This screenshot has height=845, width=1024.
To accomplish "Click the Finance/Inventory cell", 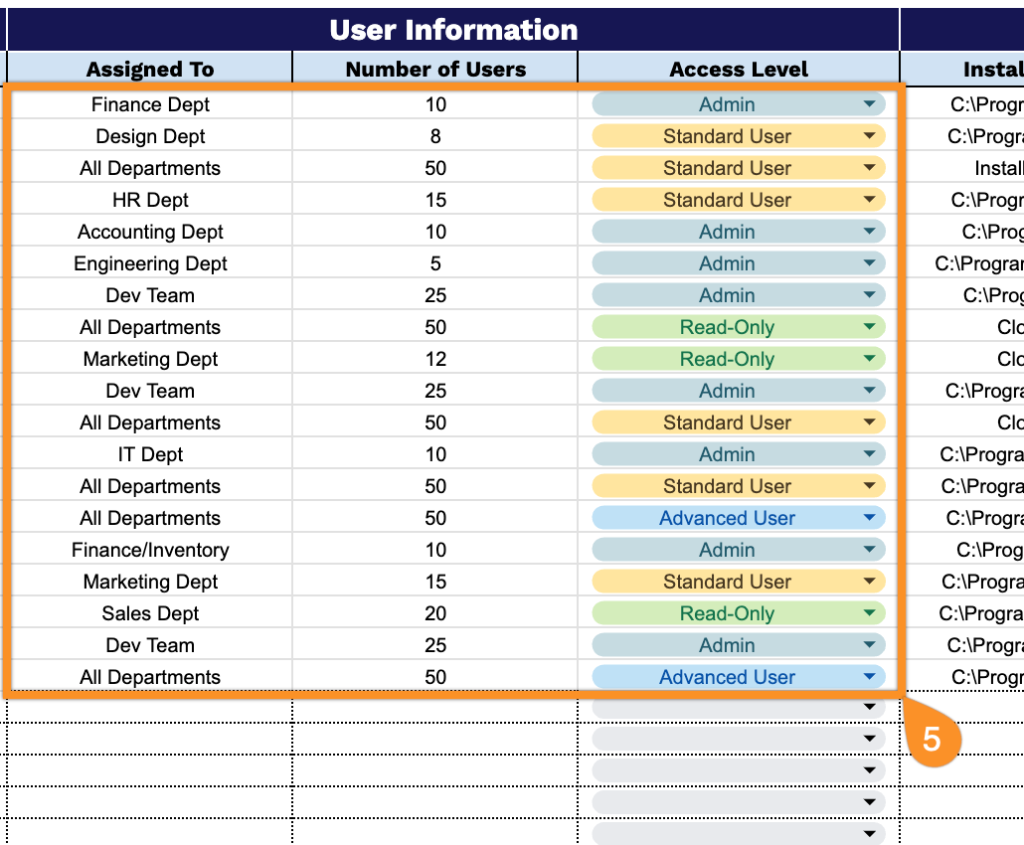I will tap(150, 550).
